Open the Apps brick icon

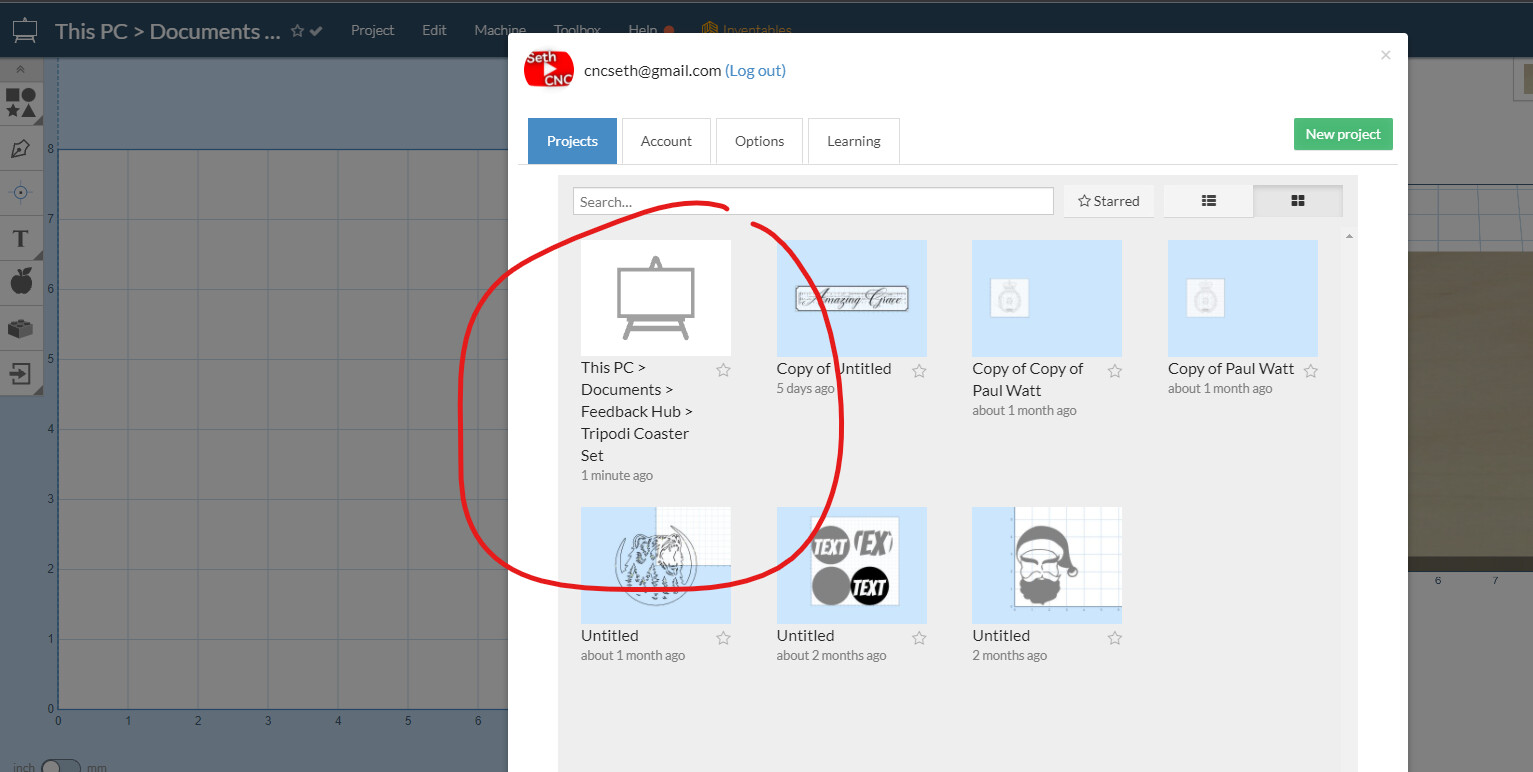pyautogui.click(x=21, y=328)
